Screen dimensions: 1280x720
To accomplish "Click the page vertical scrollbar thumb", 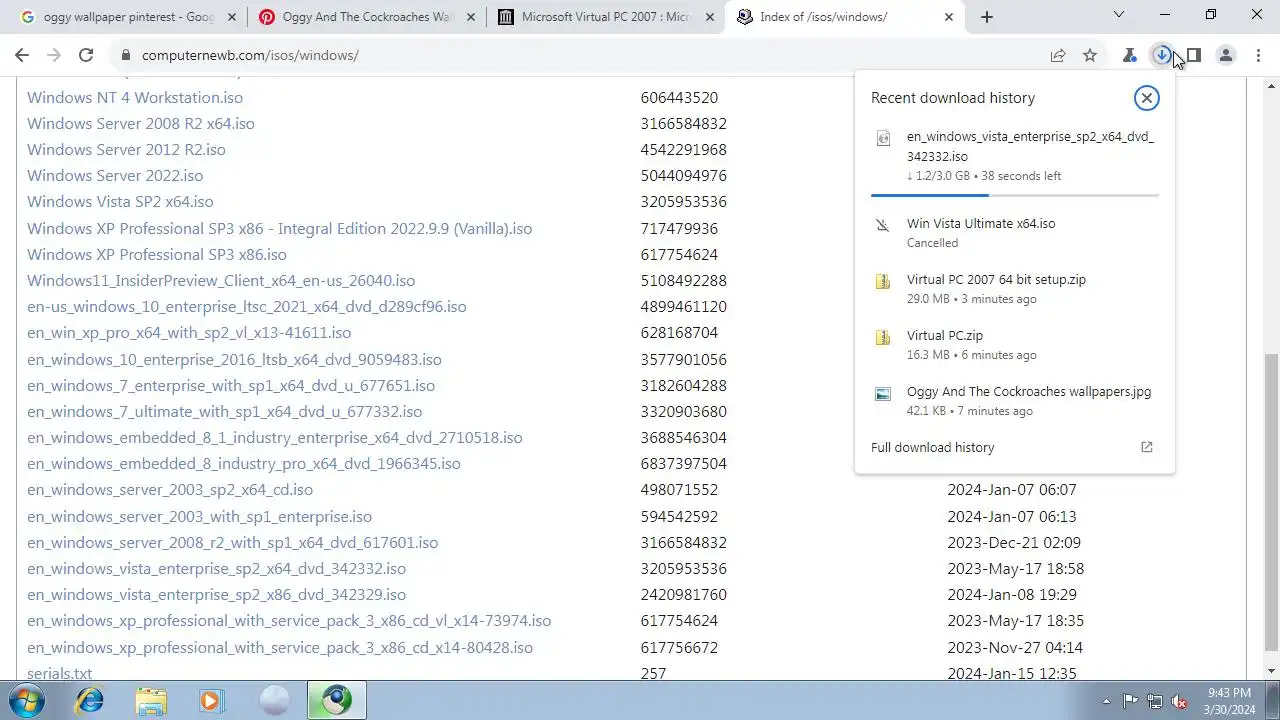I will click(1271, 503).
